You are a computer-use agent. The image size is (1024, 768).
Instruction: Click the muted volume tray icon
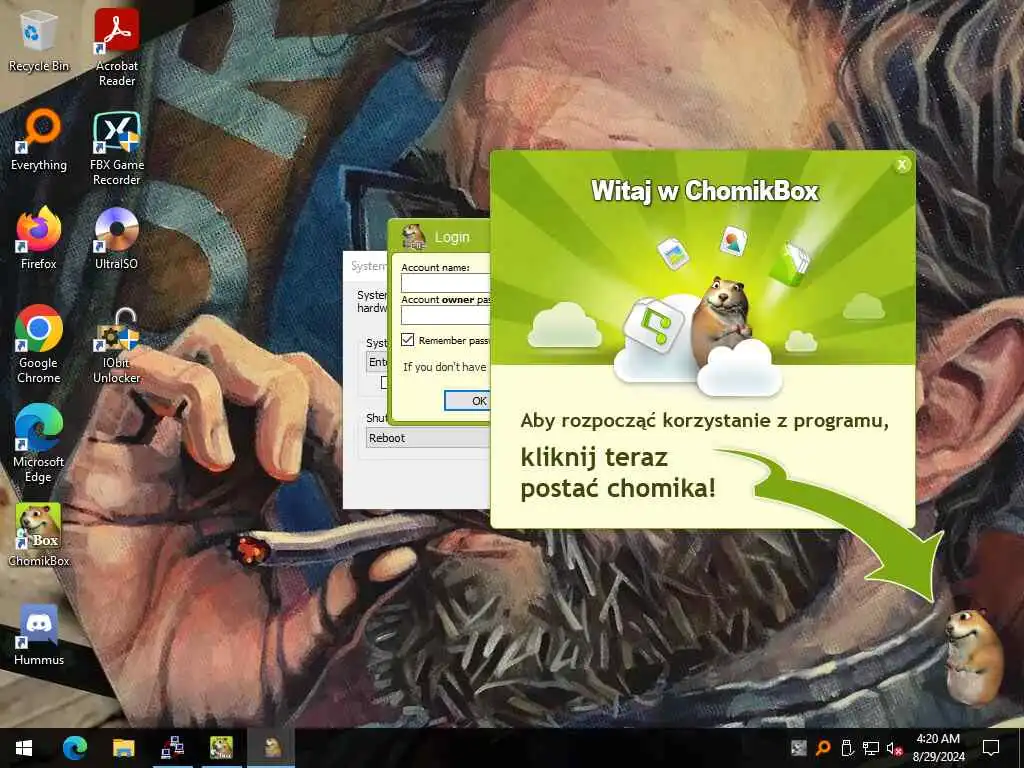(894, 748)
